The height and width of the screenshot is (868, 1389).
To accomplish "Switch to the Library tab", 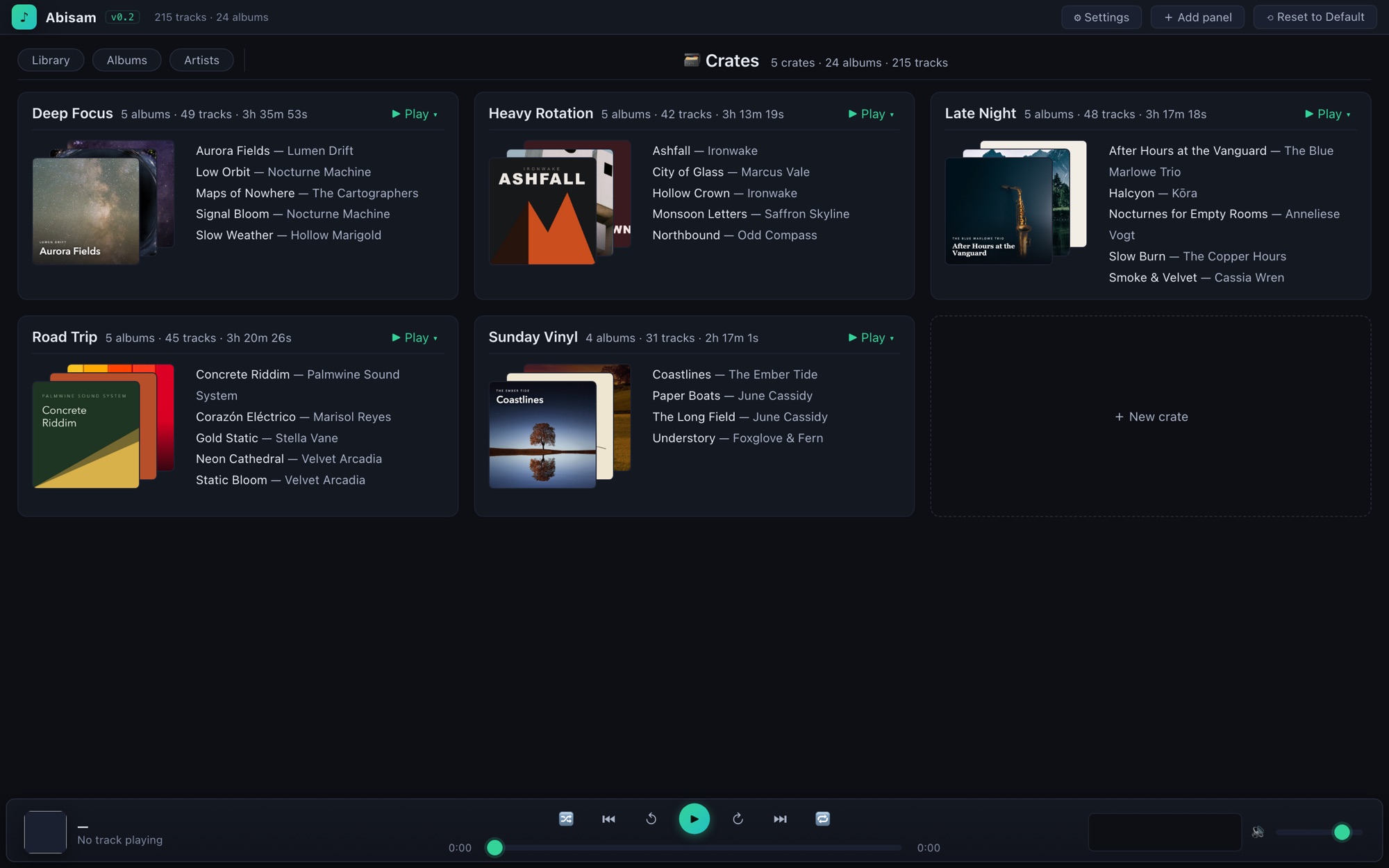I will pyautogui.click(x=51, y=60).
